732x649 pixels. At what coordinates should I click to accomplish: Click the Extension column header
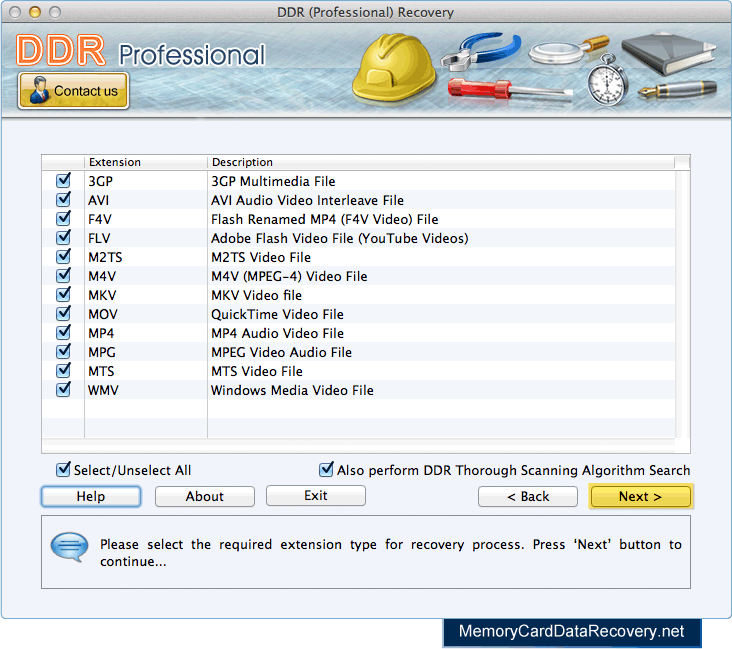(x=146, y=162)
